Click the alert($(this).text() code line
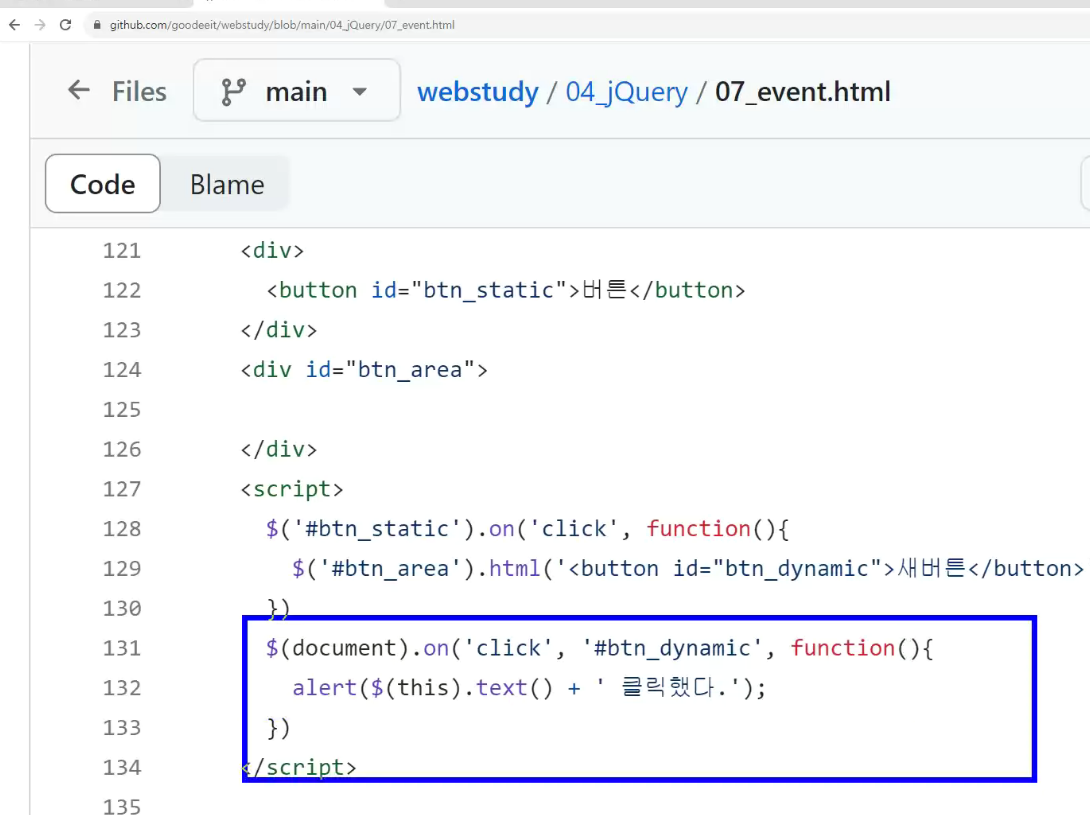This screenshot has height=815, width=1090. tap(528, 688)
